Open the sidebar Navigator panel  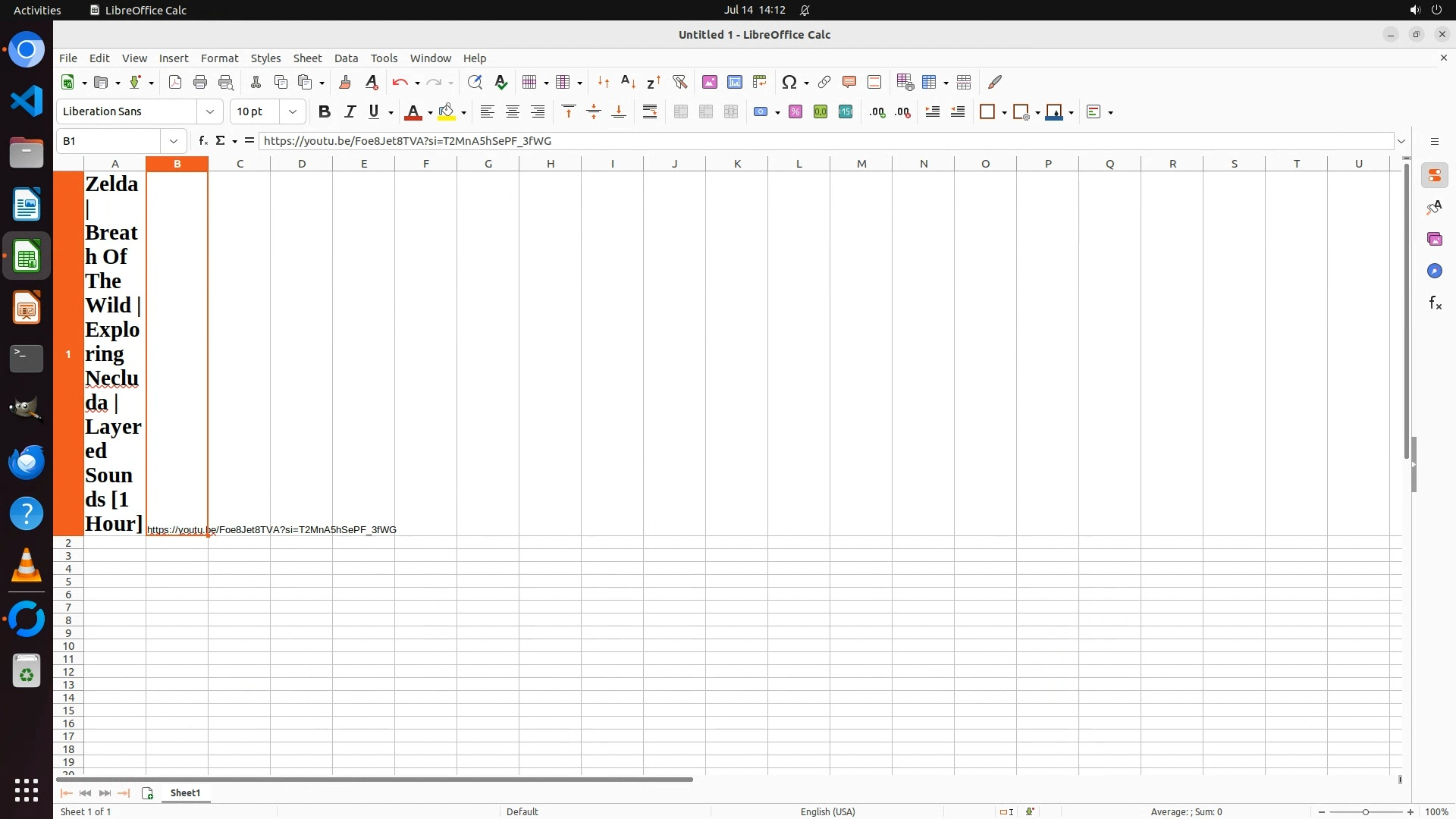[x=1435, y=271]
